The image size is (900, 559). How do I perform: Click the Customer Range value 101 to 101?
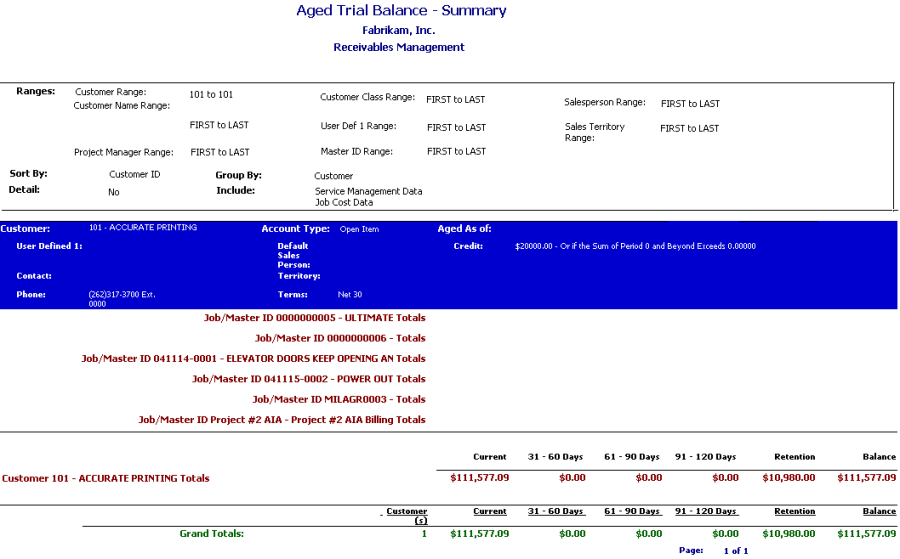pyautogui.click(x=211, y=95)
